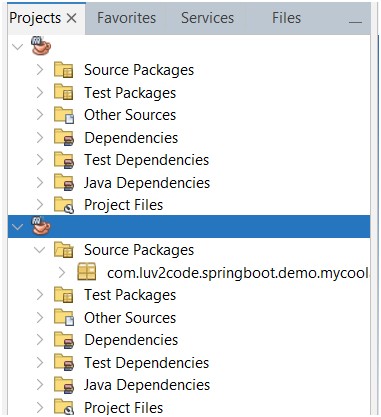Switch to the Favorites tab
Image resolution: width=381 pixels, height=417 pixels.
point(126,18)
